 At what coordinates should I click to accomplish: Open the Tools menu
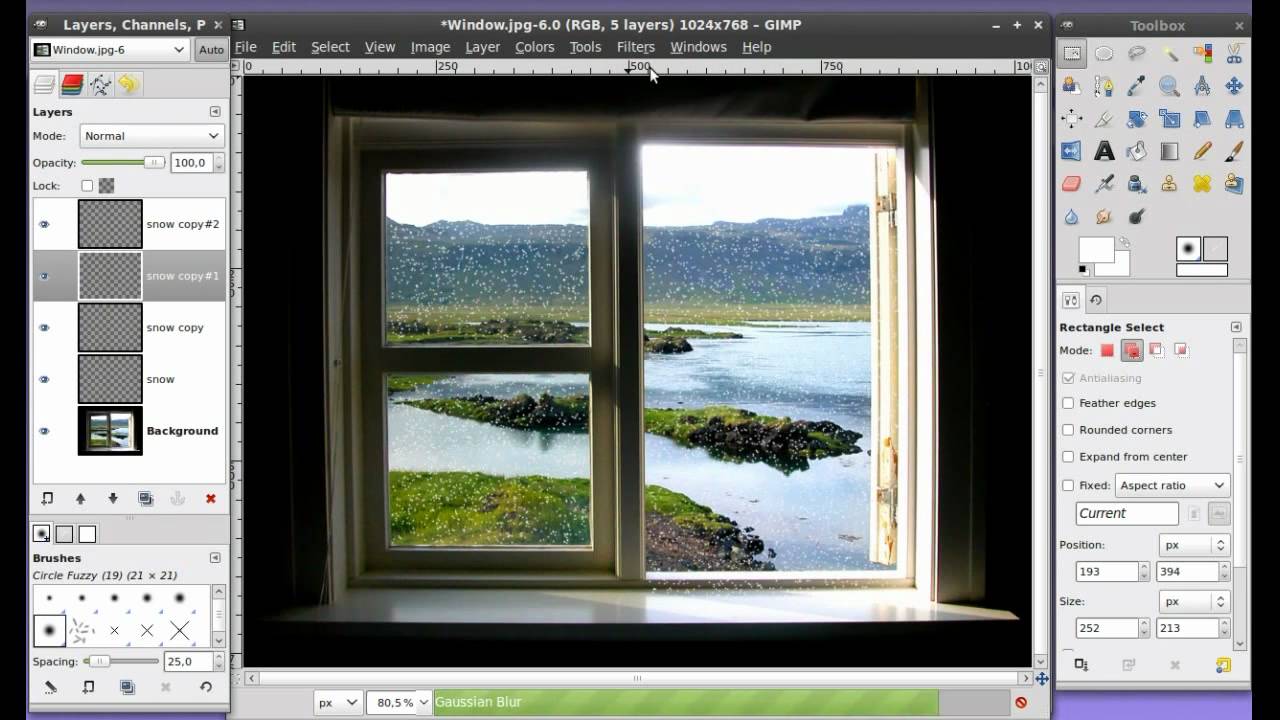pos(585,47)
